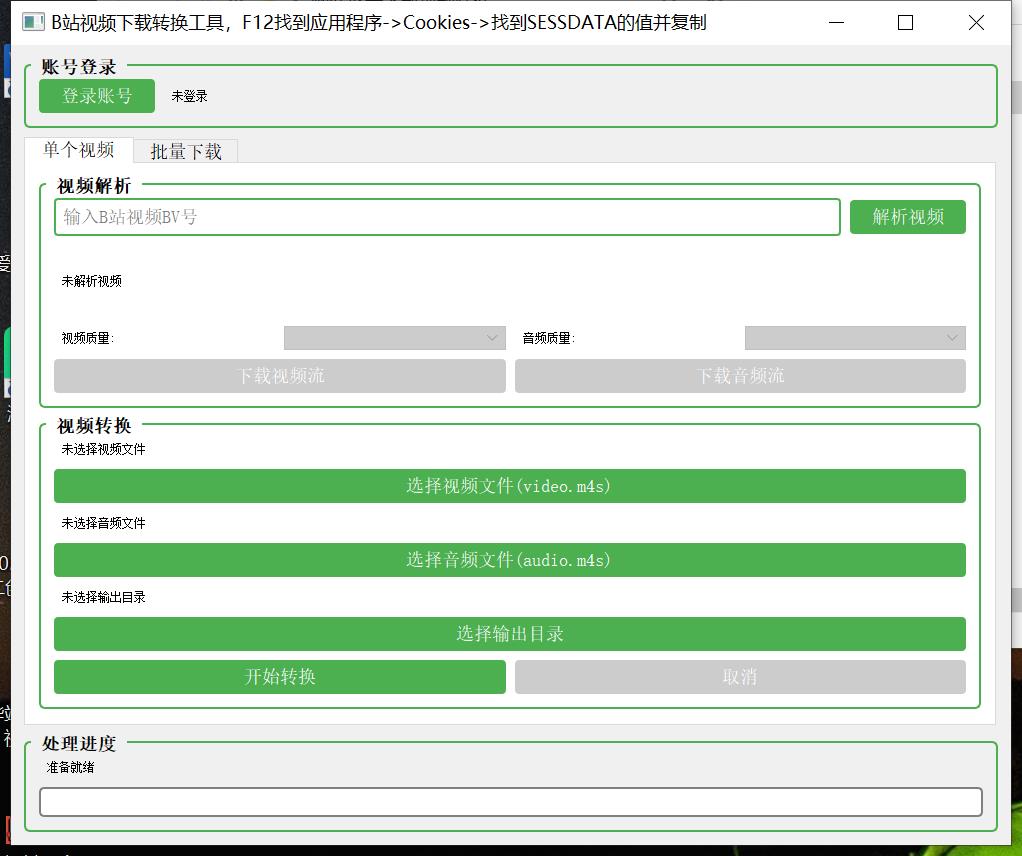Image resolution: width=1022 pixels, height=856 pixels.
Task: Click the 音频质量: label
Action: click(548, 338)
